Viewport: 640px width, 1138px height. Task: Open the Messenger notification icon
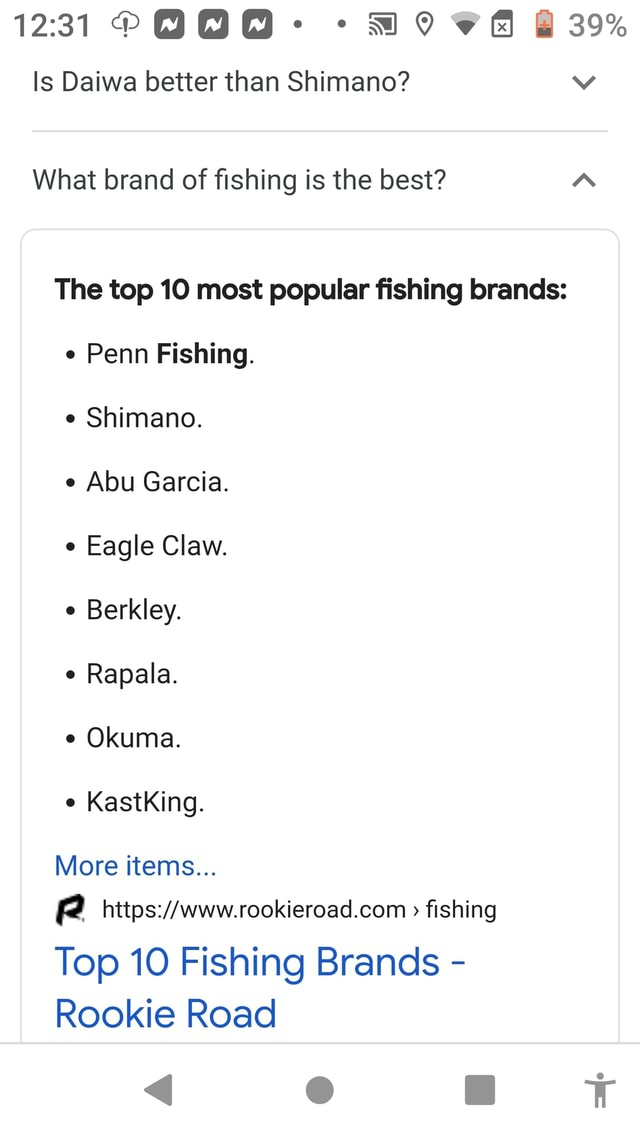168,25
